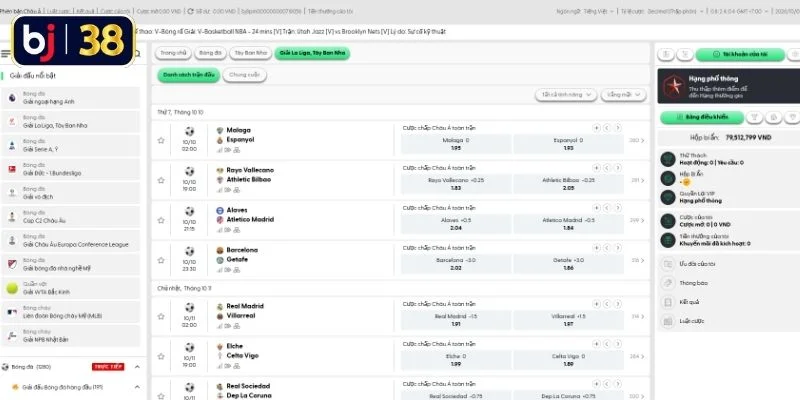The image size is (800, 400).
Task: Open all markets count for Malaga match
Action: (637, 140)
